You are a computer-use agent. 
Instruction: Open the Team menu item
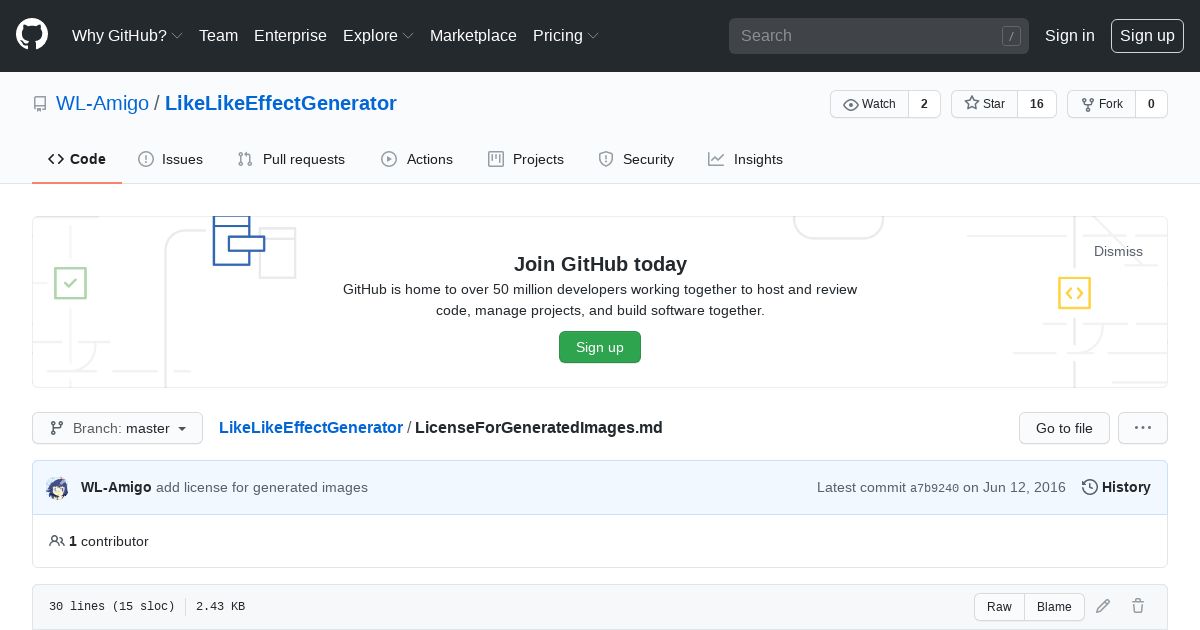click(x=218, y=35)
